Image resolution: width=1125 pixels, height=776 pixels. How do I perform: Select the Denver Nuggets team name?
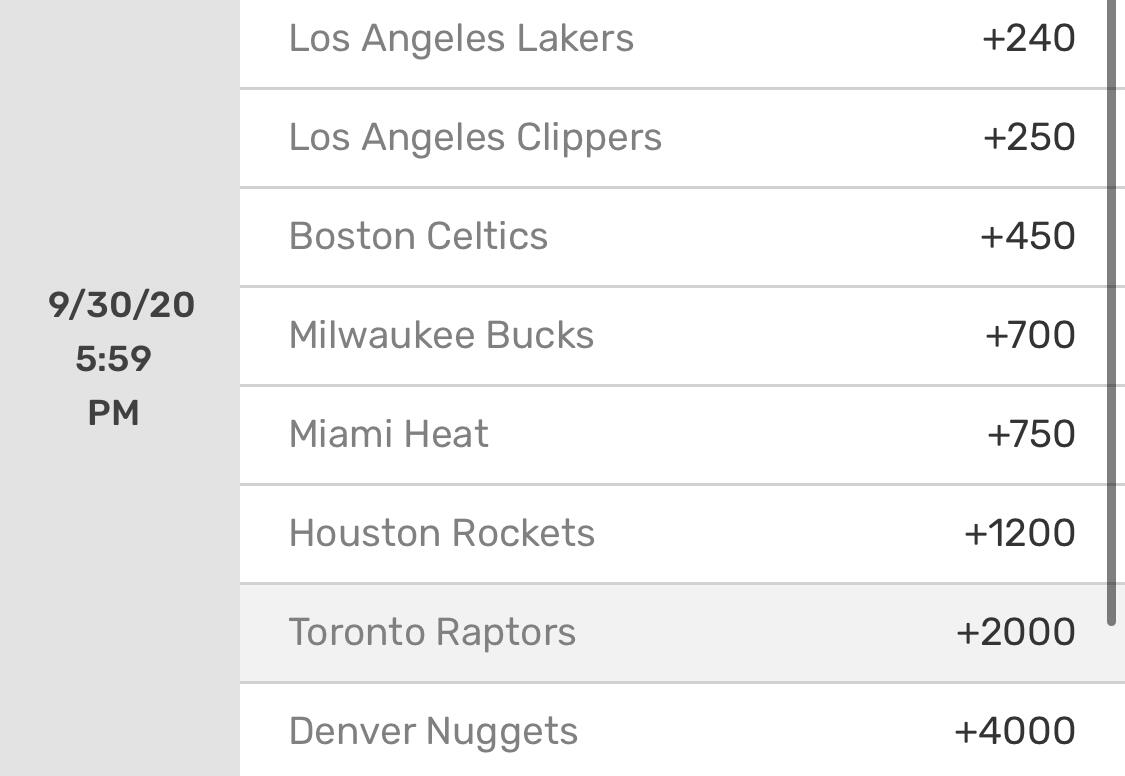tap(433, 732)
